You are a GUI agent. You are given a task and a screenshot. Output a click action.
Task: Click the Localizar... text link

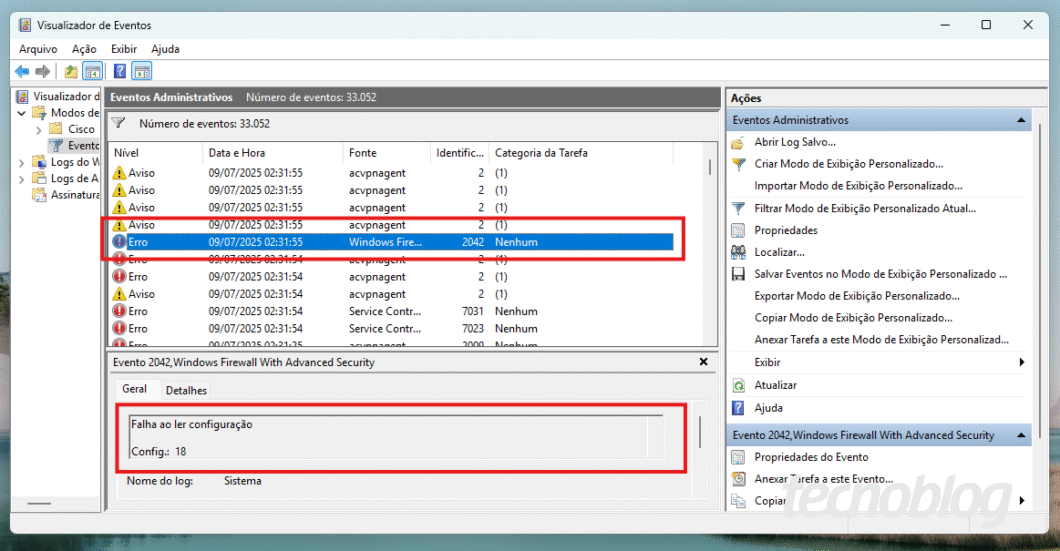[779, 252]
